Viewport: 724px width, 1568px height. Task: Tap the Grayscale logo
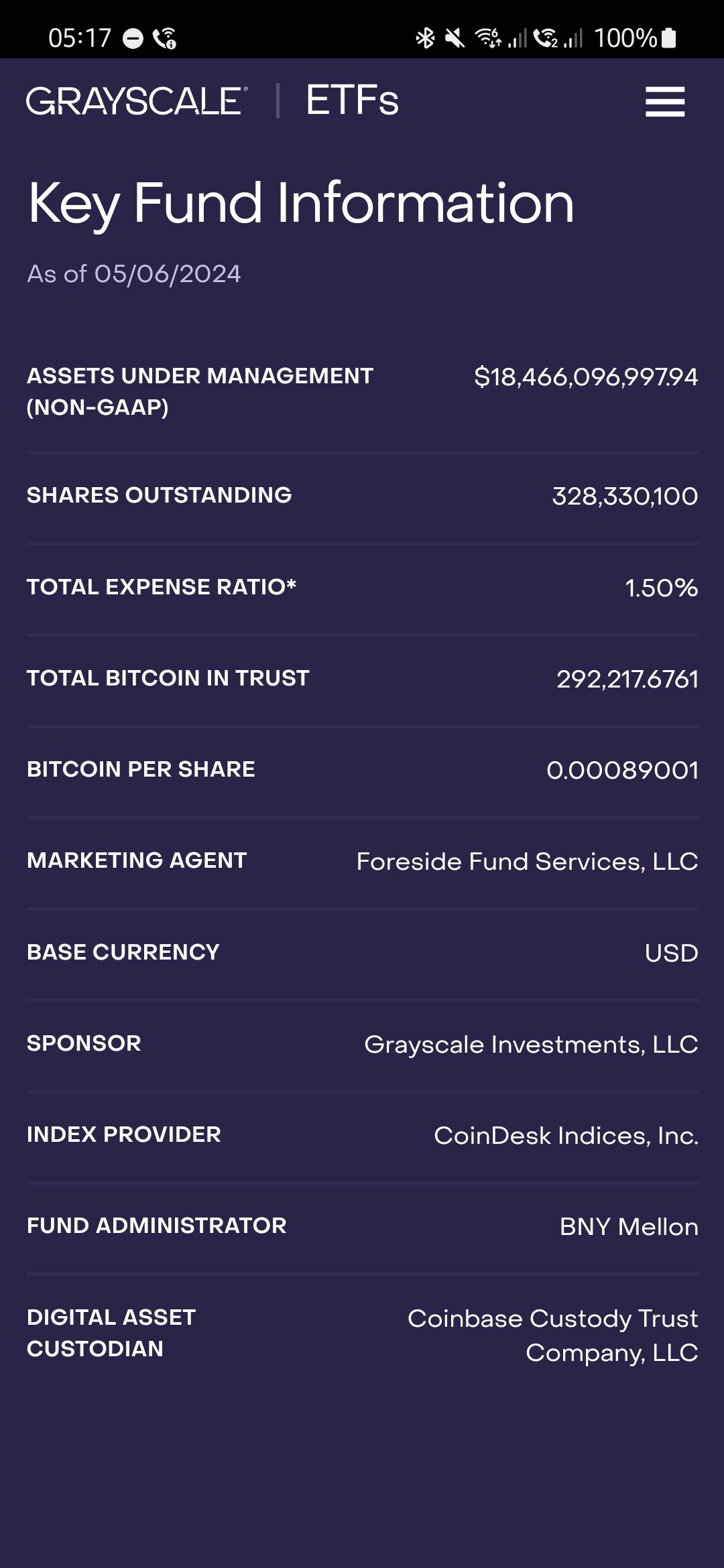pos(137,101)
